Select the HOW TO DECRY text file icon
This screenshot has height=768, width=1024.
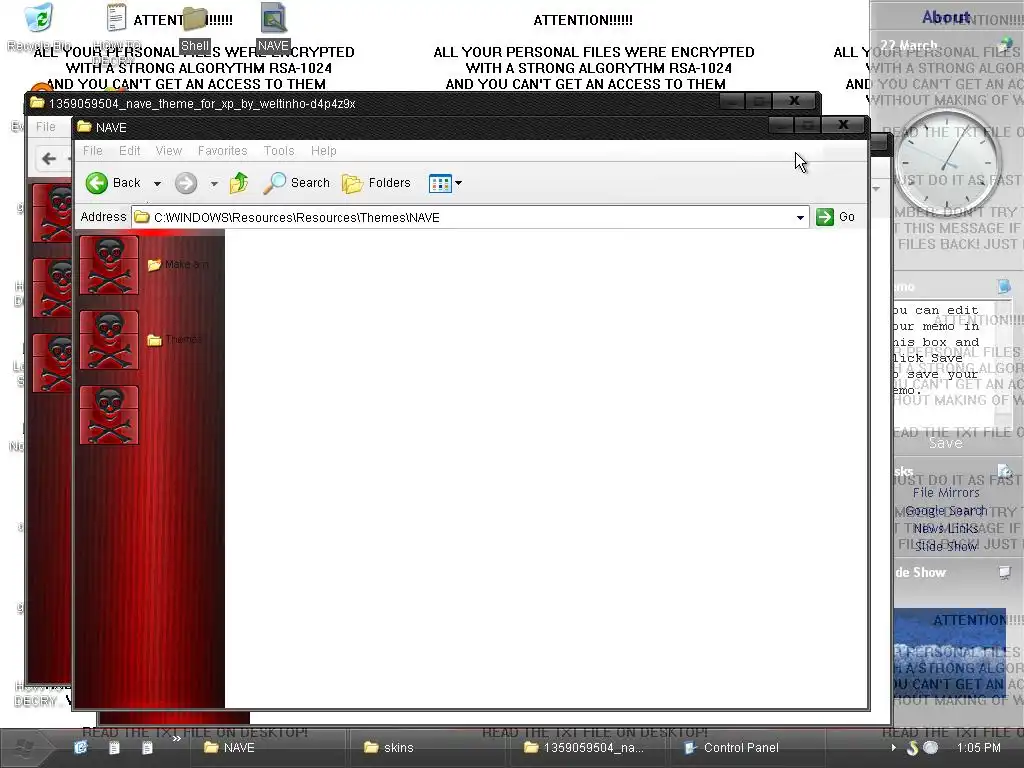[x=116, y=33]
